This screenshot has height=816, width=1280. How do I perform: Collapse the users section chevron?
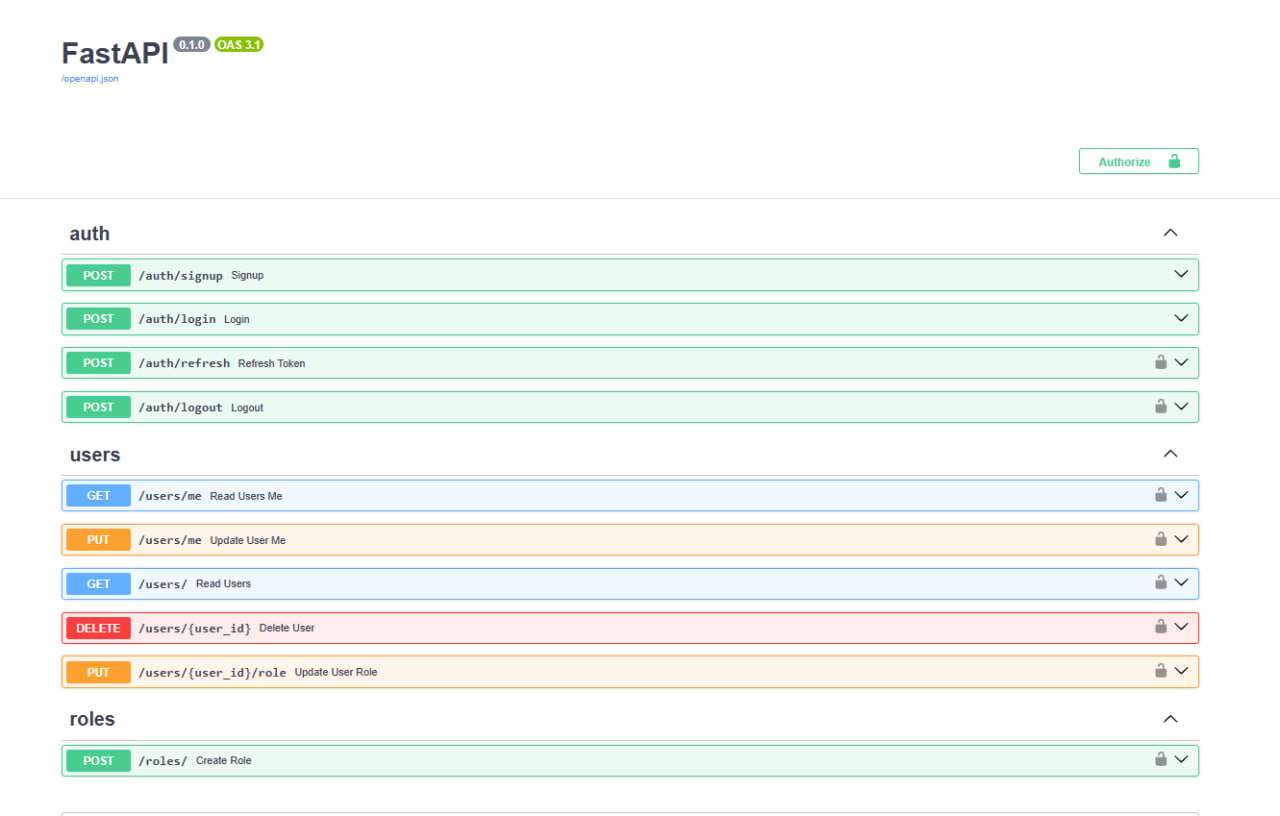(1170, 454)
